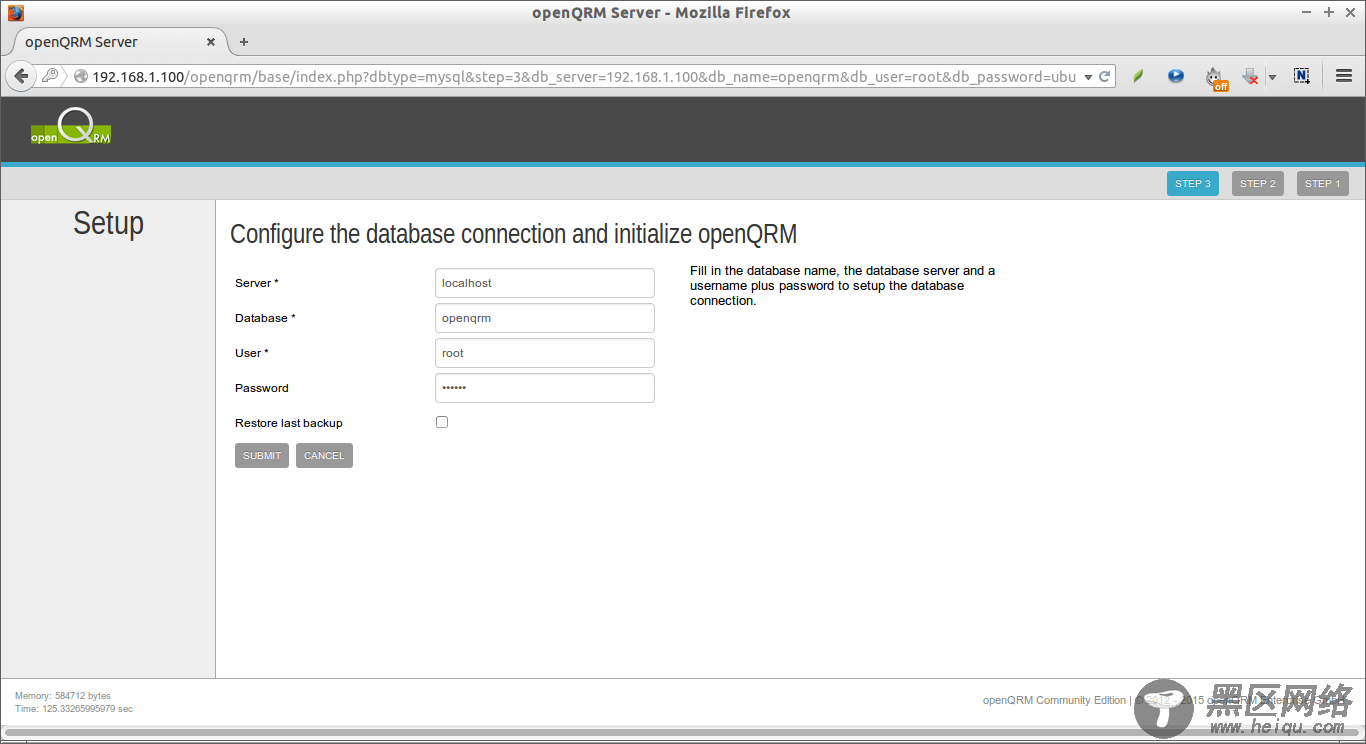This screenshot has height=744, width=1366.
Task: Click the URL address bar
Action: coord(584,76)
